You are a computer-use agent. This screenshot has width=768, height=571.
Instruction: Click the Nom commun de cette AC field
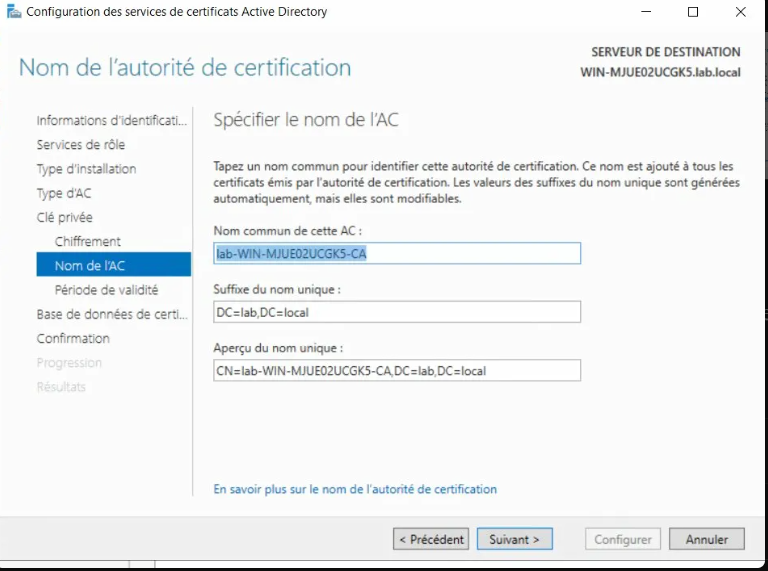(x=397, y=253)
